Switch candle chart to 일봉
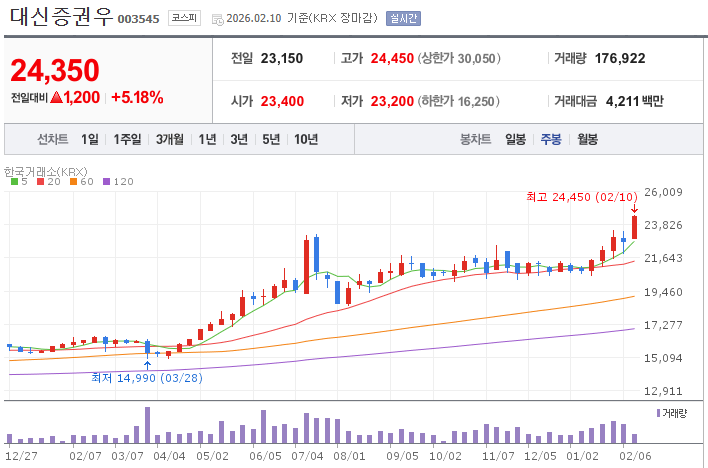Viewport: 708px width, 468px height. (x=515, y=139)
